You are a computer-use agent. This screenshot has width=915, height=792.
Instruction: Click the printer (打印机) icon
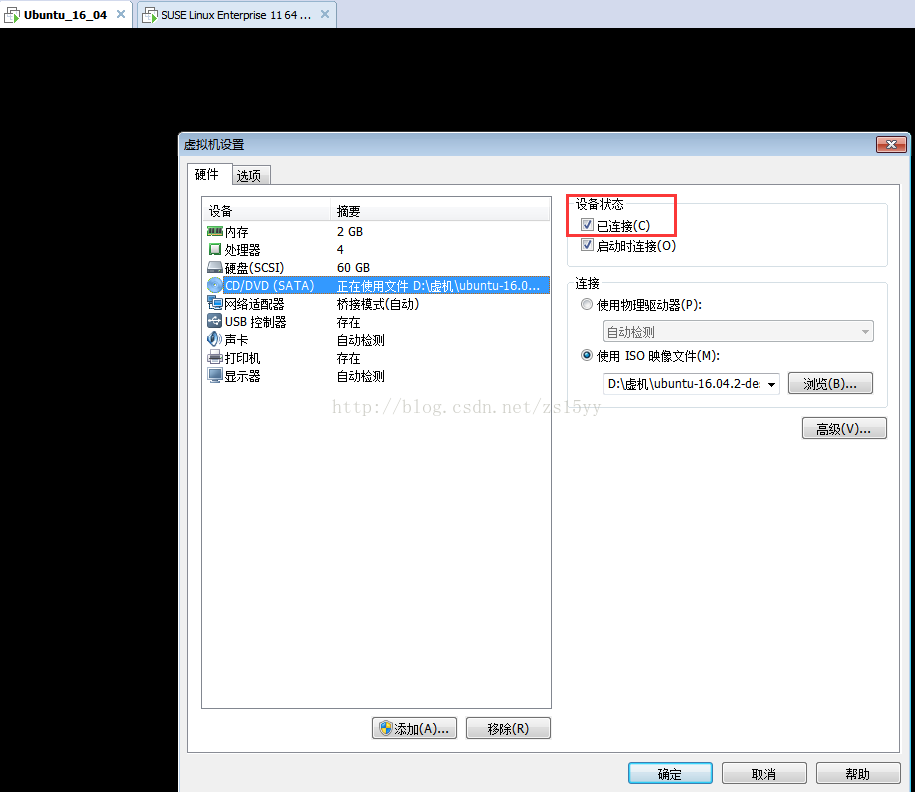coord(215,358)
